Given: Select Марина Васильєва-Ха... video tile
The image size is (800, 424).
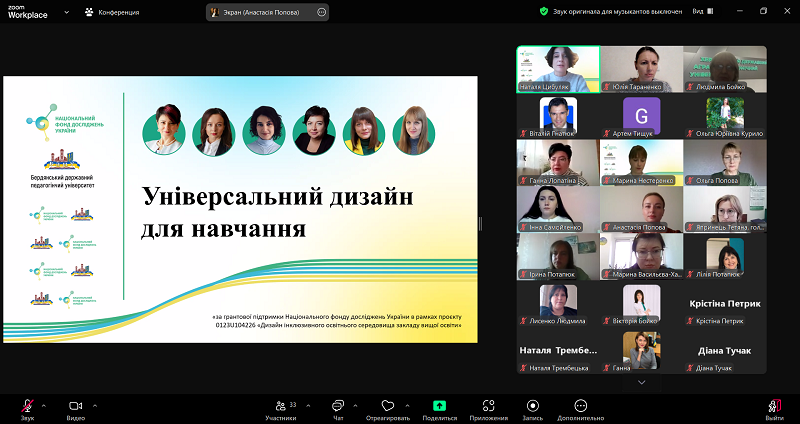Looking at the screenshot, I should (x=641, y=257).
